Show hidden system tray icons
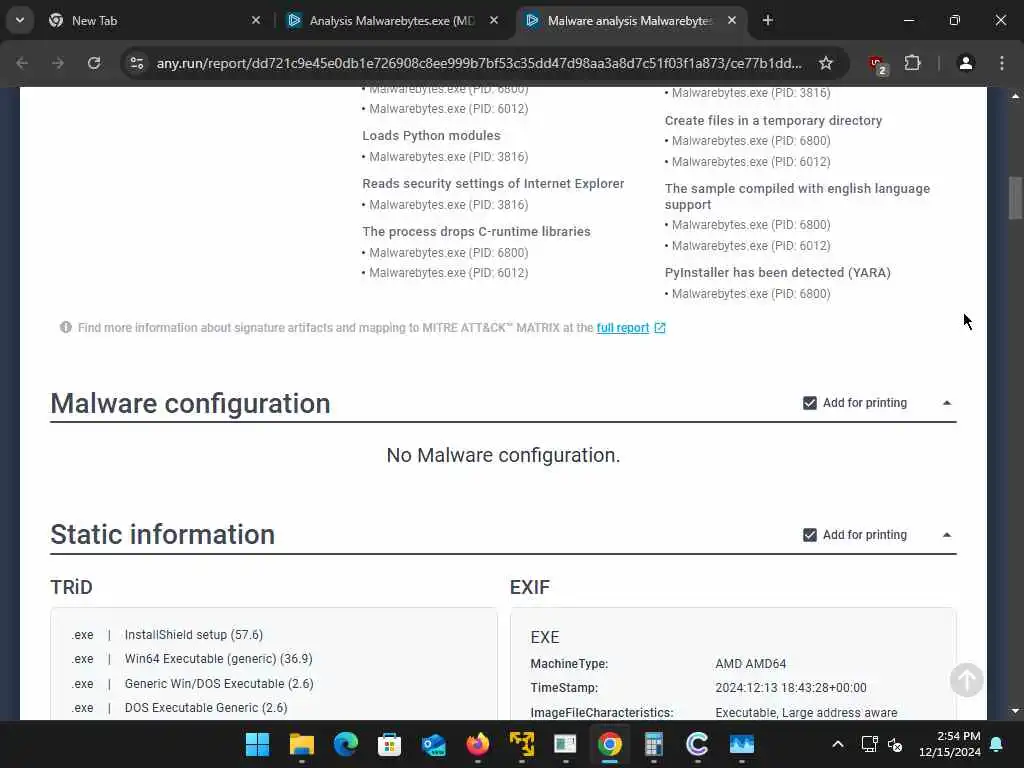 (838, 744)
